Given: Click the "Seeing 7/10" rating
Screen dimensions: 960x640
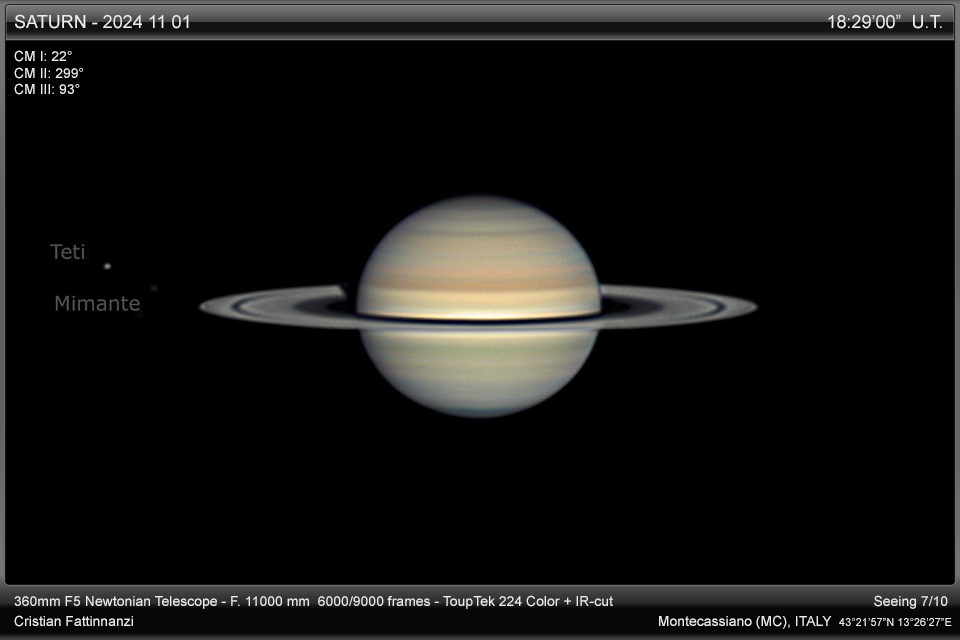Looking at the screenshot, I should 910,601.
